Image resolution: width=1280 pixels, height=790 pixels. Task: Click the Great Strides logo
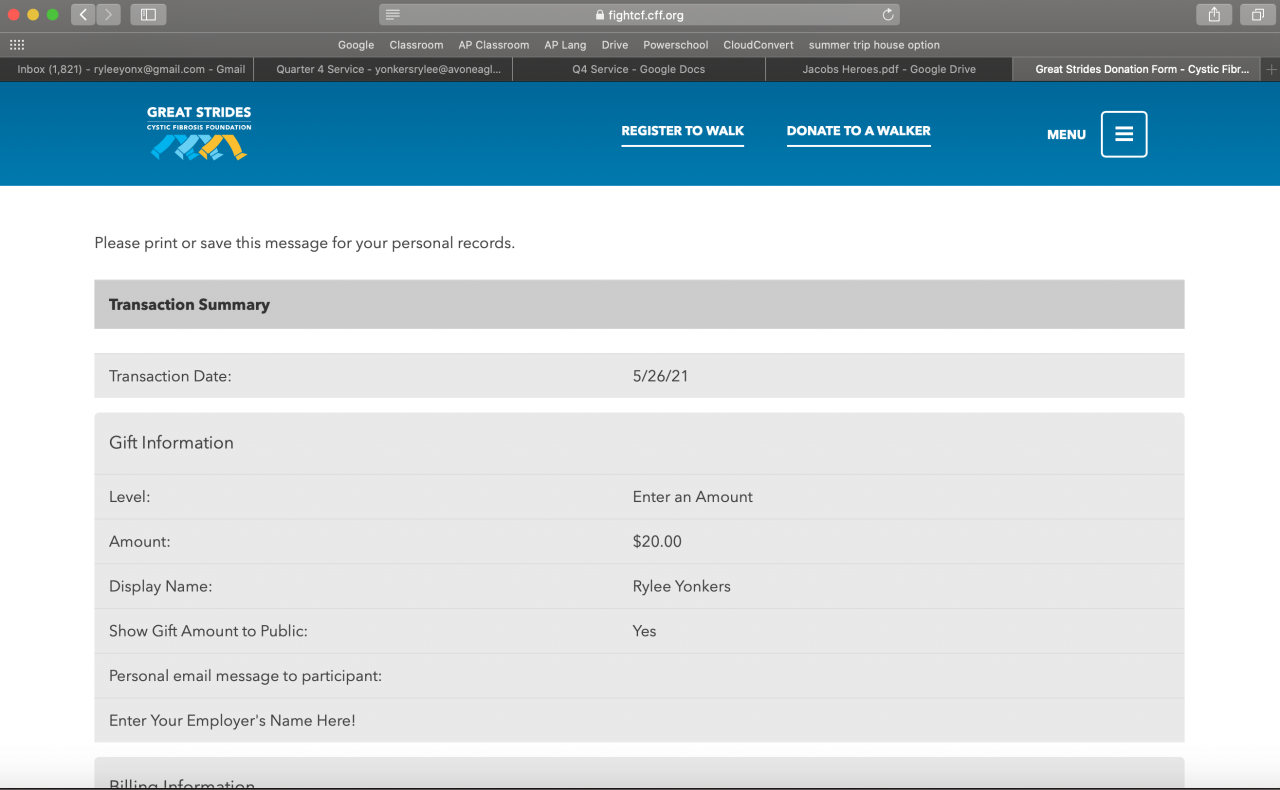[199, 133]
